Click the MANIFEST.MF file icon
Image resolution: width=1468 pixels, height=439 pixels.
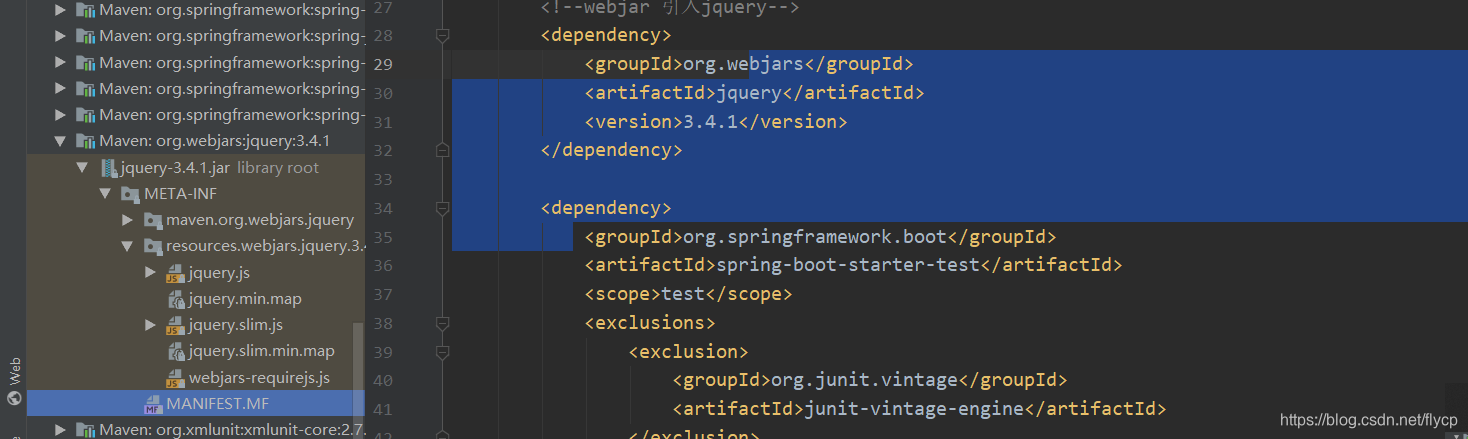click(152, 404)
